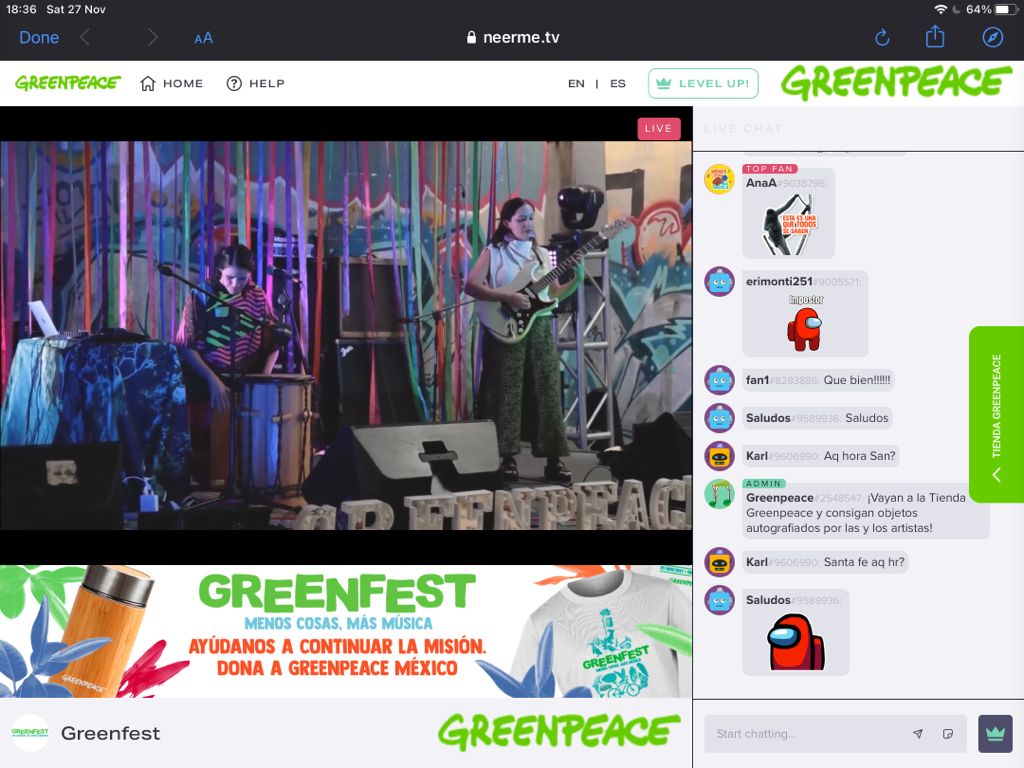
Task: Tap the Safari share icon
Action: (934, 37)
